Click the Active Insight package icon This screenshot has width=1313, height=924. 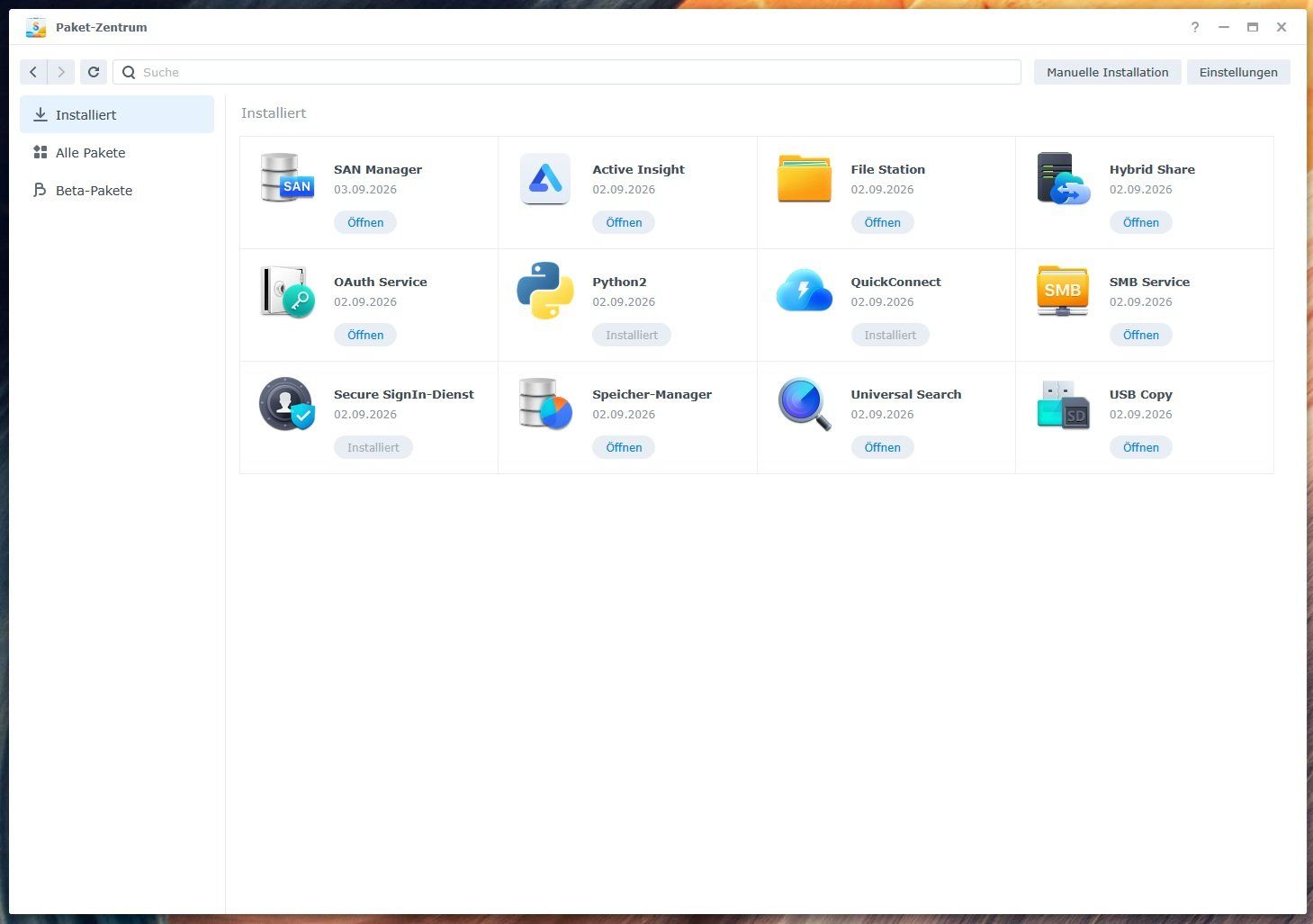545,178
